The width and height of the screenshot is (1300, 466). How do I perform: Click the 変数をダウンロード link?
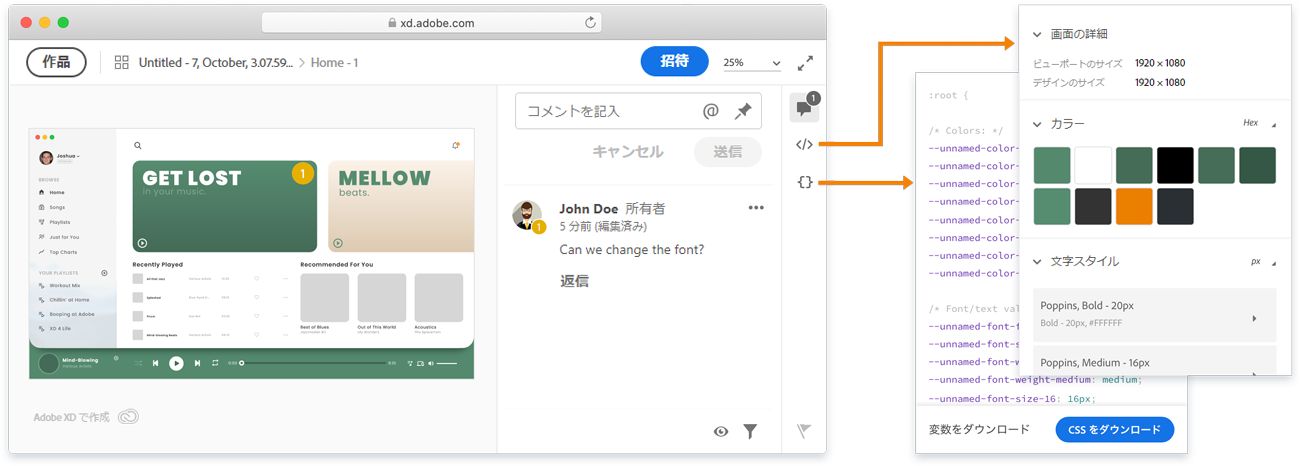pos(979,430)
